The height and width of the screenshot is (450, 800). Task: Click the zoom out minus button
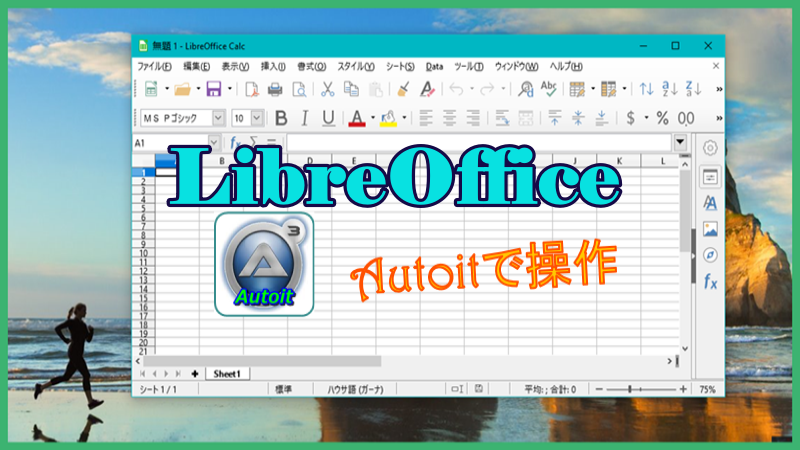599,389
